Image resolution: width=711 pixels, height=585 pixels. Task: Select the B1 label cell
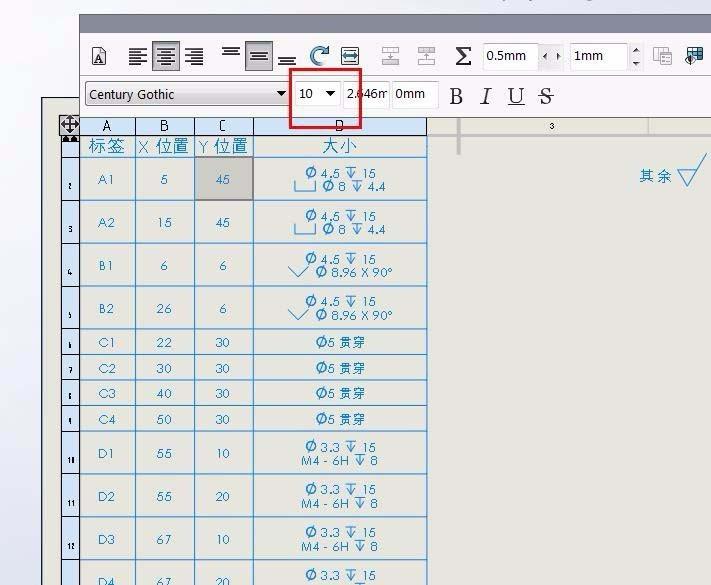[x=107, y=265]
